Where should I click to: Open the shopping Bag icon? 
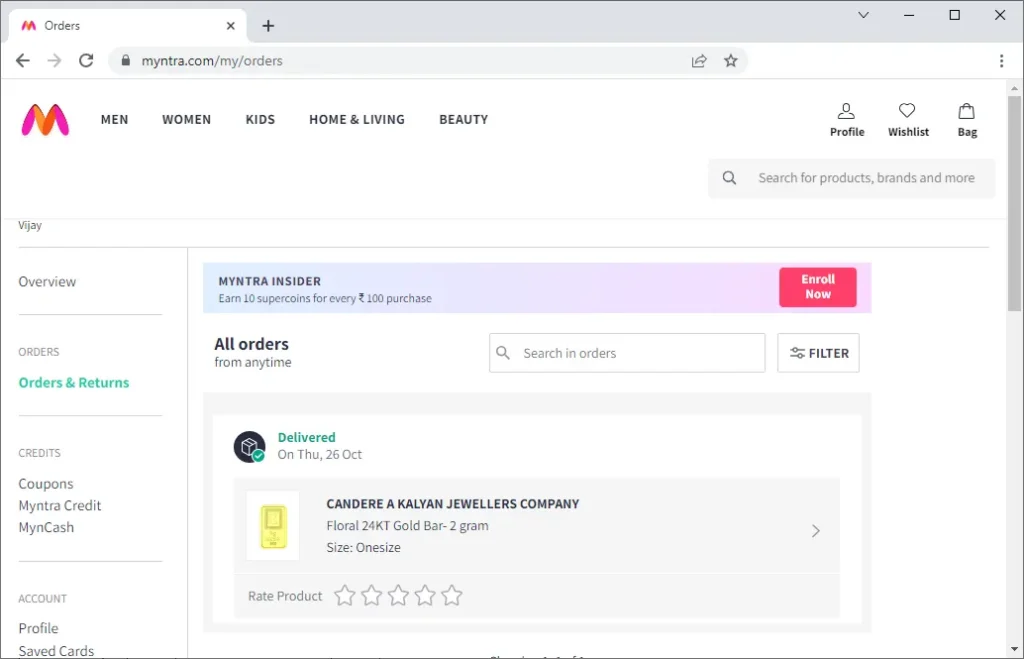pos(967,120)
